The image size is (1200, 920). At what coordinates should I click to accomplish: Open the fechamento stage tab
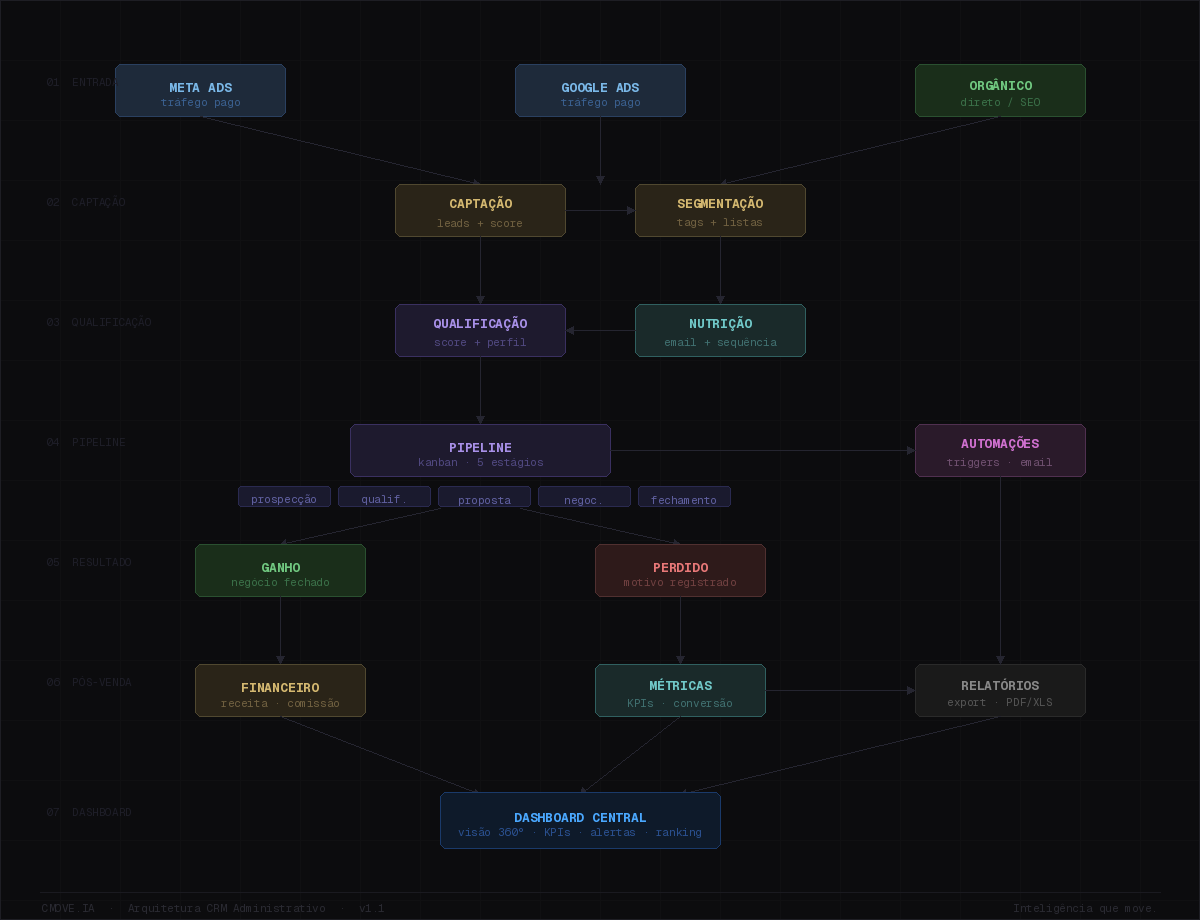point(684,497)
